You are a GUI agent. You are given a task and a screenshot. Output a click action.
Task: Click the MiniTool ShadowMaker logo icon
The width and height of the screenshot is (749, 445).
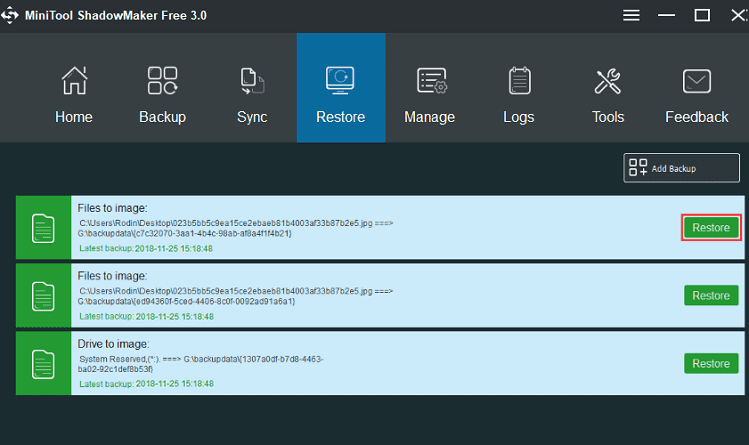pos(10,15)
